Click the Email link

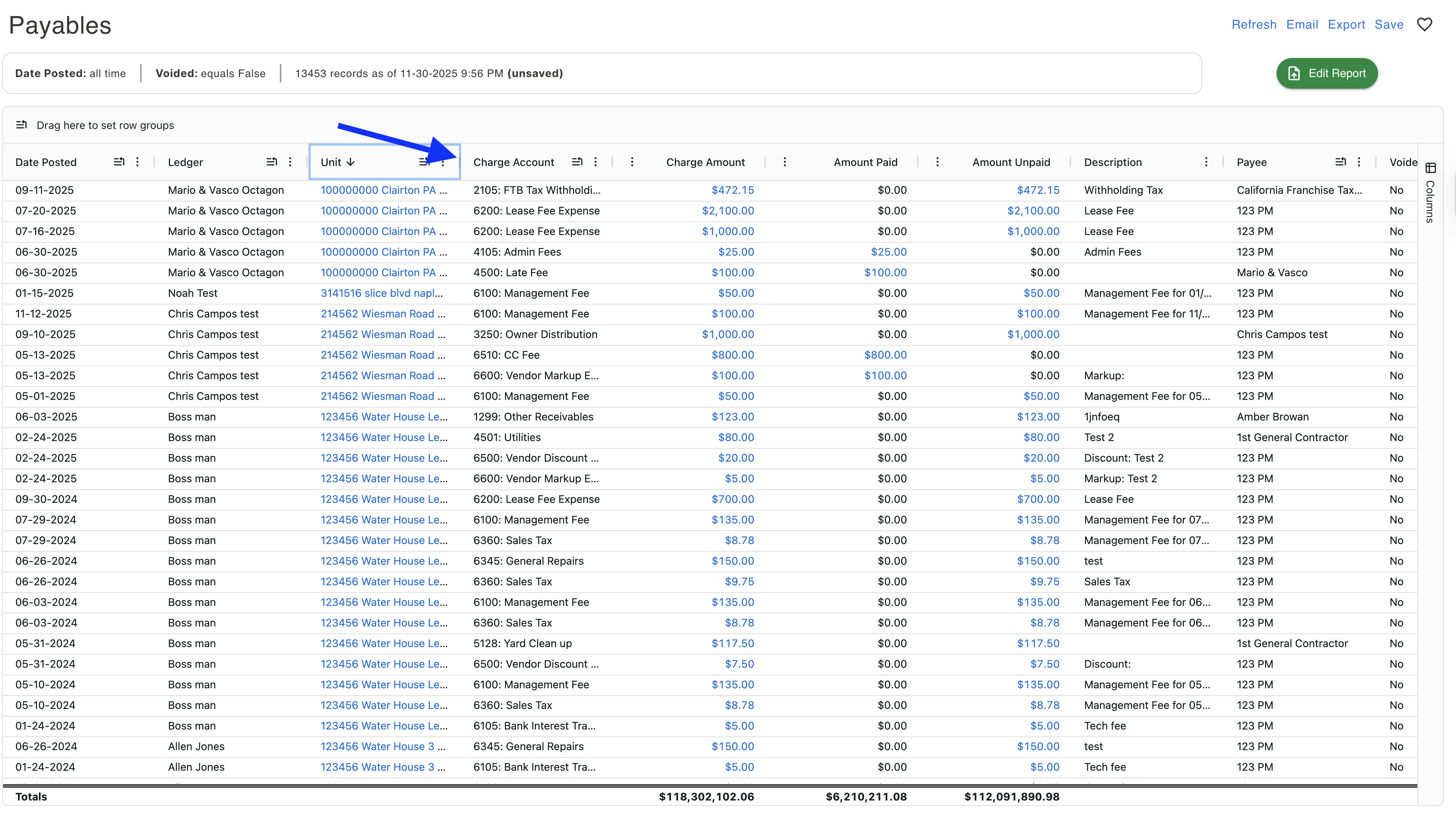pos(1302,24)
